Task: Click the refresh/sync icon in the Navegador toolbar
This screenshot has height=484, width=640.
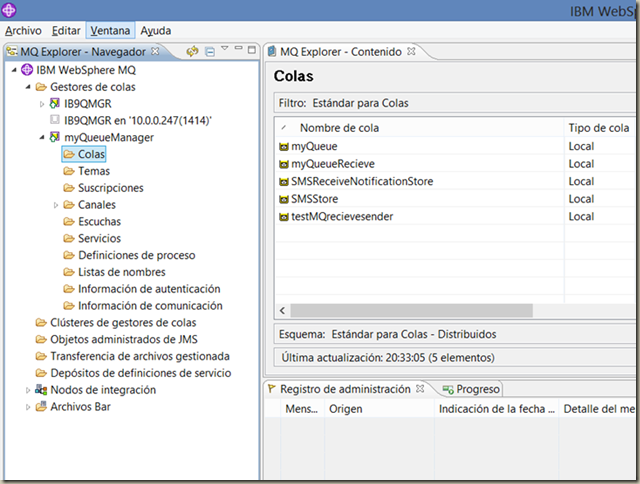Action: tap(192, 51)
